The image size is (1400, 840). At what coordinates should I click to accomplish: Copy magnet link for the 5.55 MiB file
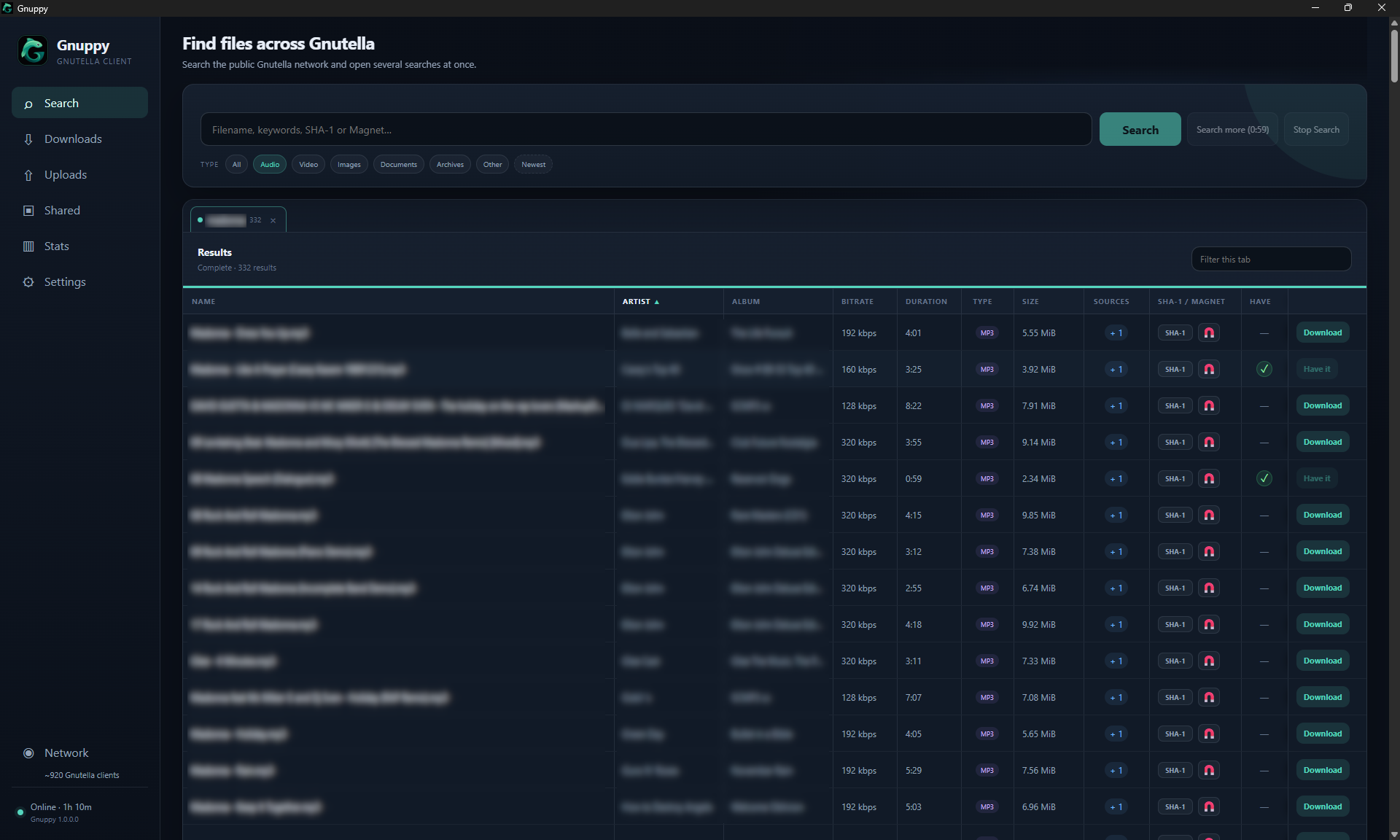coord(1209,332)
